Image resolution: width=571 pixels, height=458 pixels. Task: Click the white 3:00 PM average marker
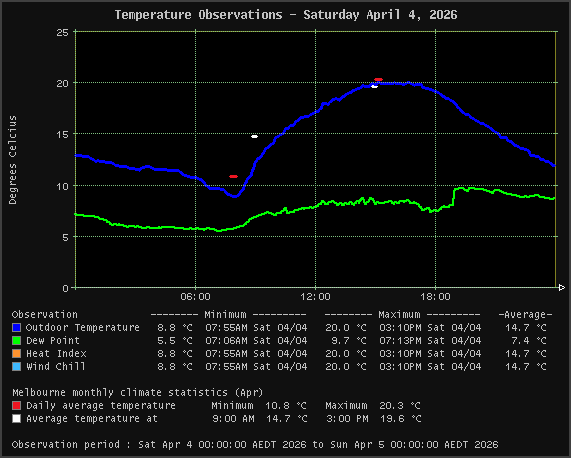pos(374,87)
